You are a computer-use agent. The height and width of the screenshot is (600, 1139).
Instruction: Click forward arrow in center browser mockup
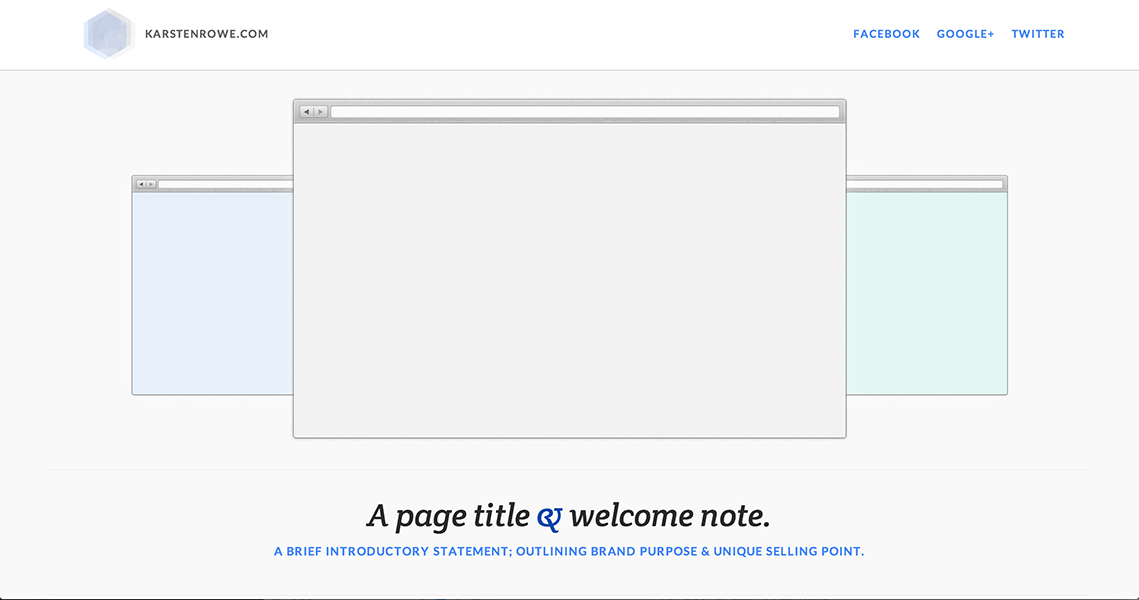pos(320,111)
